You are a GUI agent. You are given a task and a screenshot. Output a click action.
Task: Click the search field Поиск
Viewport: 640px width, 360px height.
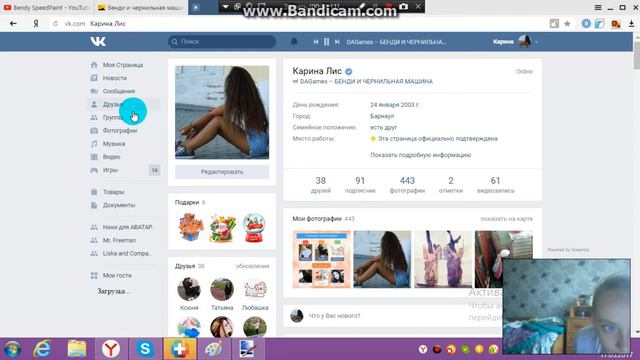pos(222,42)
